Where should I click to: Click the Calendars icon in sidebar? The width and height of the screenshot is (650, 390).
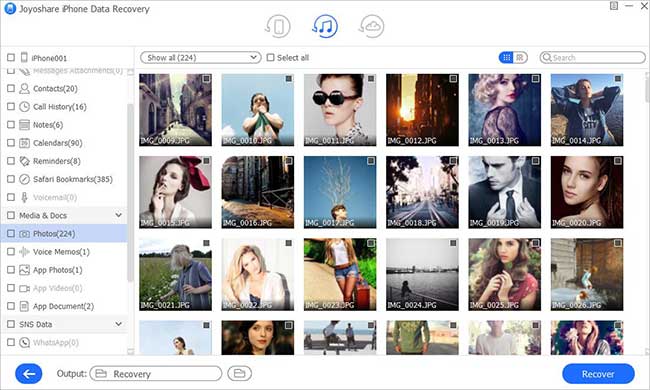[x=24, y=143]
